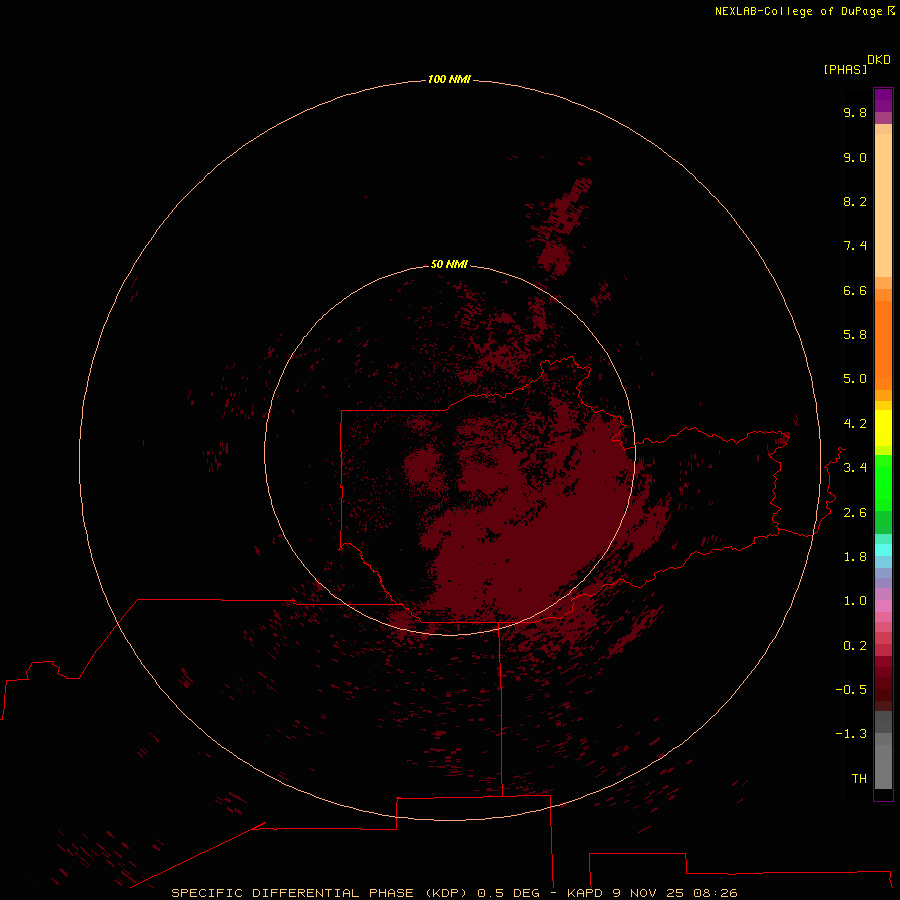Click the 0.2 legend value
The image size is (900, 900).
(855, 646)
